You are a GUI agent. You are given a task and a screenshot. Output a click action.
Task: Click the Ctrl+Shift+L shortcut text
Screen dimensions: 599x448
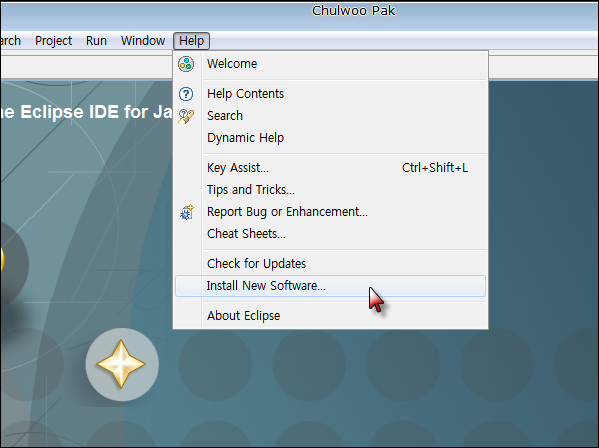[x=435, y=168]
